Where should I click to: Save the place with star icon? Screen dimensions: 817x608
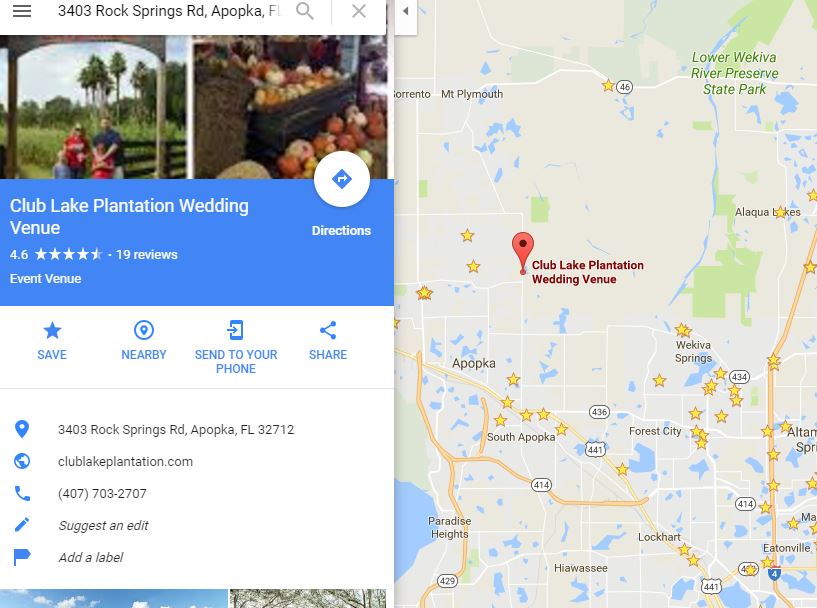coord(52,341)
